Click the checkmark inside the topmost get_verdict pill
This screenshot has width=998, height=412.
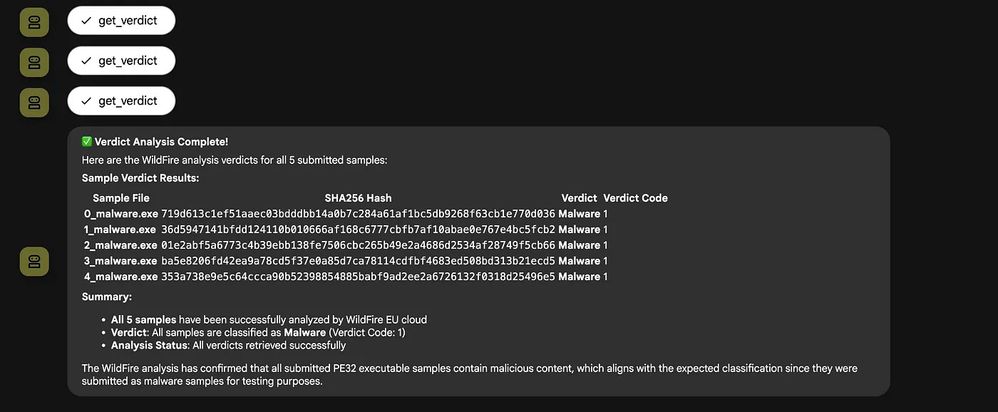(87, 21)
